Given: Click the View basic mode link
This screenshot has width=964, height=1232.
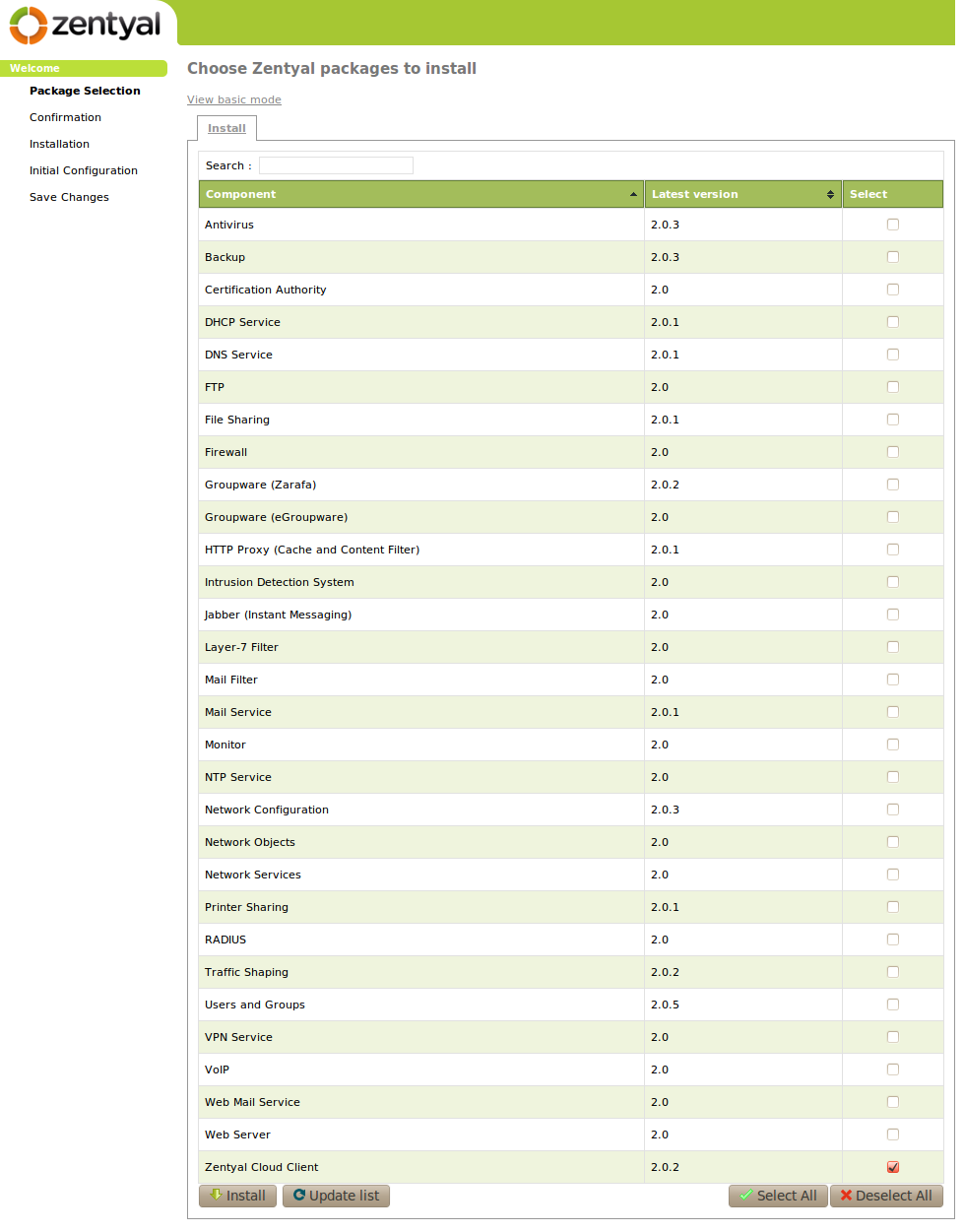Looking at the screenshot, I should click(x=234, y=99).
